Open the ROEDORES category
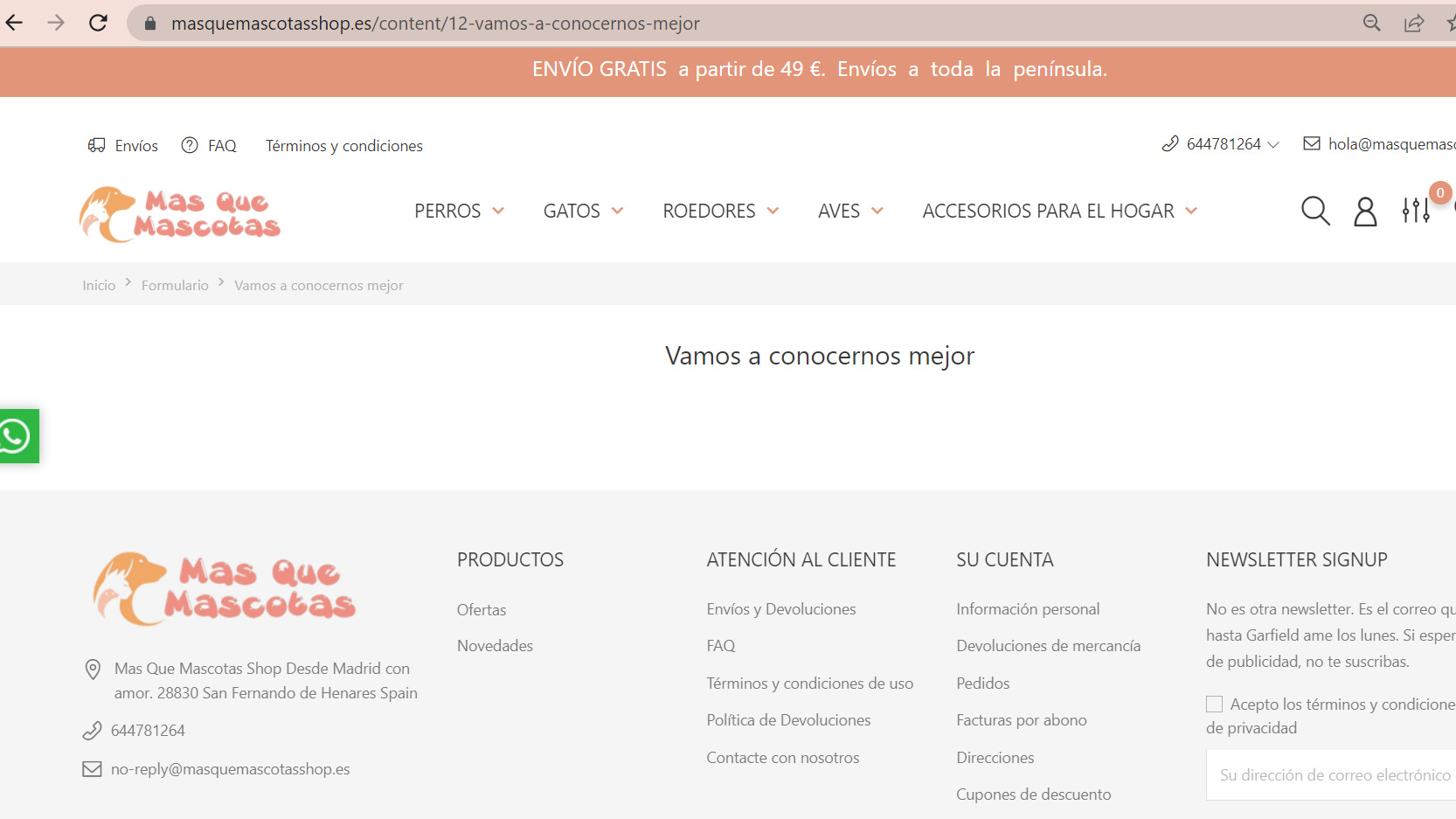The image size is (1456, 819). (709, 211)
